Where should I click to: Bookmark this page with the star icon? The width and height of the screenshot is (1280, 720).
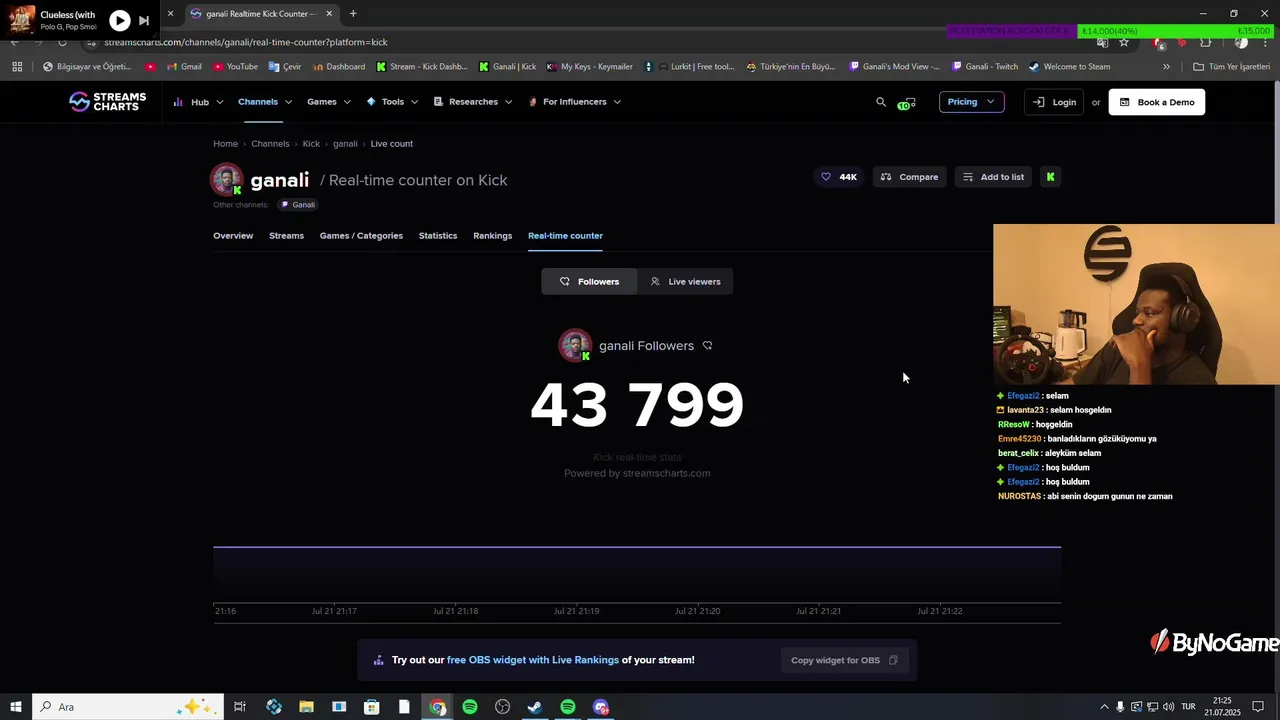[1124, 42]
